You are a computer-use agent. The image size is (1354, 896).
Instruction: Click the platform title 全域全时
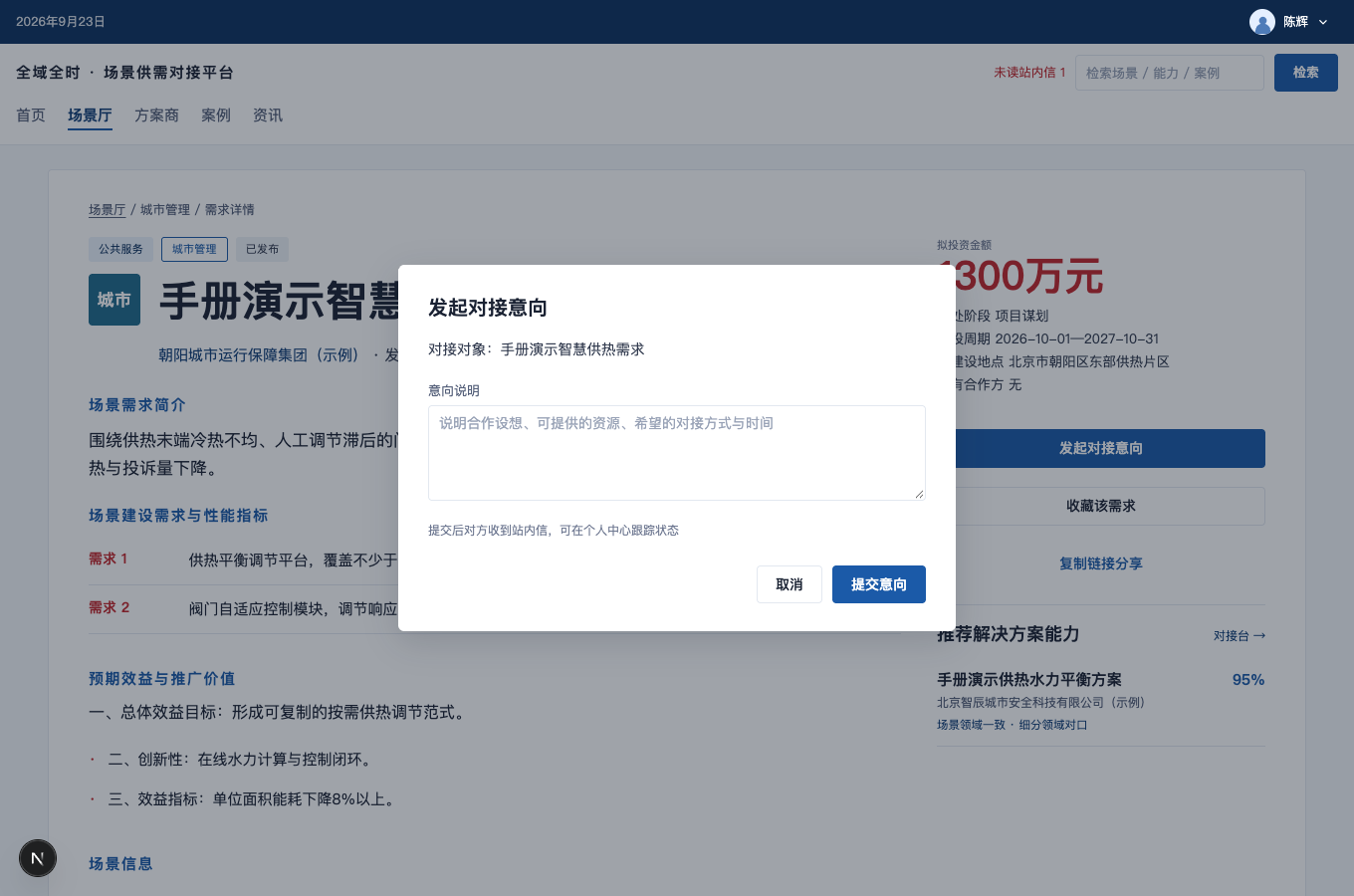[124, 73]
